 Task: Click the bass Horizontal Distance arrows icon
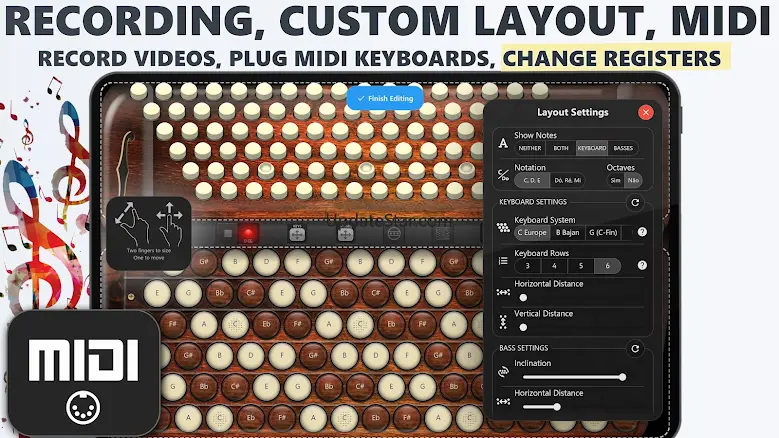503,401
